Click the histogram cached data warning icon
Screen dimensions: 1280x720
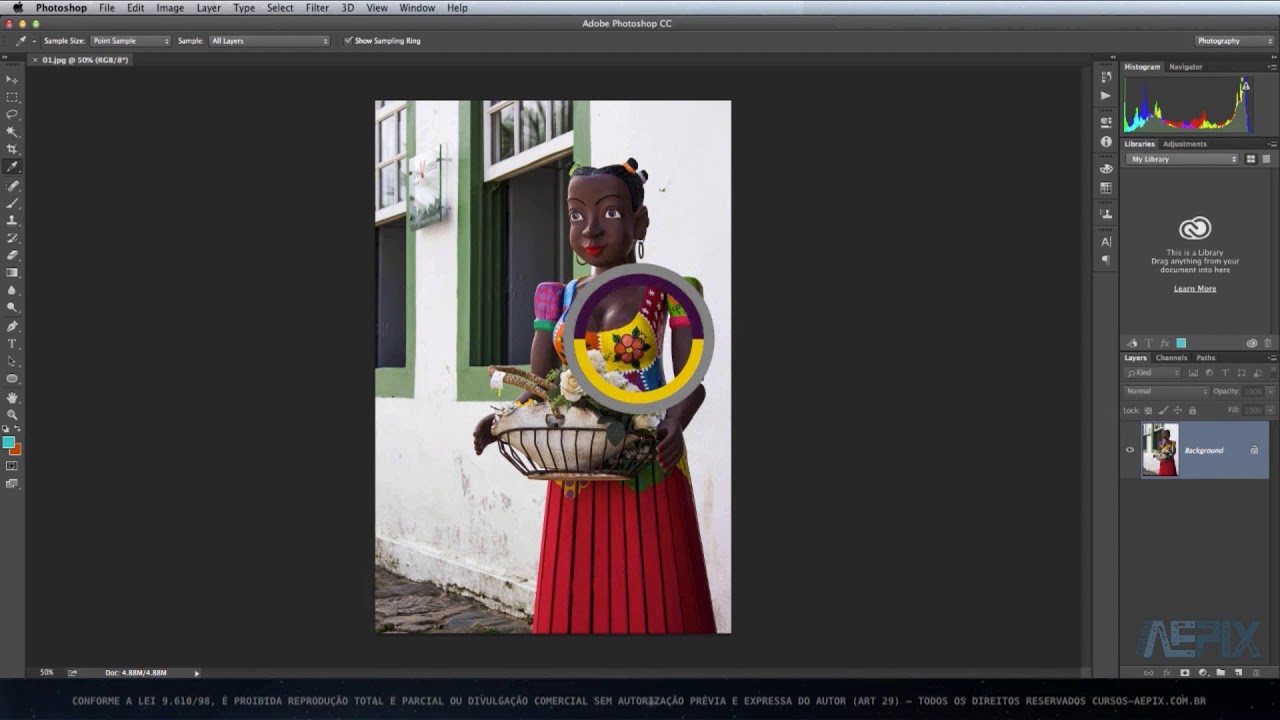point(1245,86)
